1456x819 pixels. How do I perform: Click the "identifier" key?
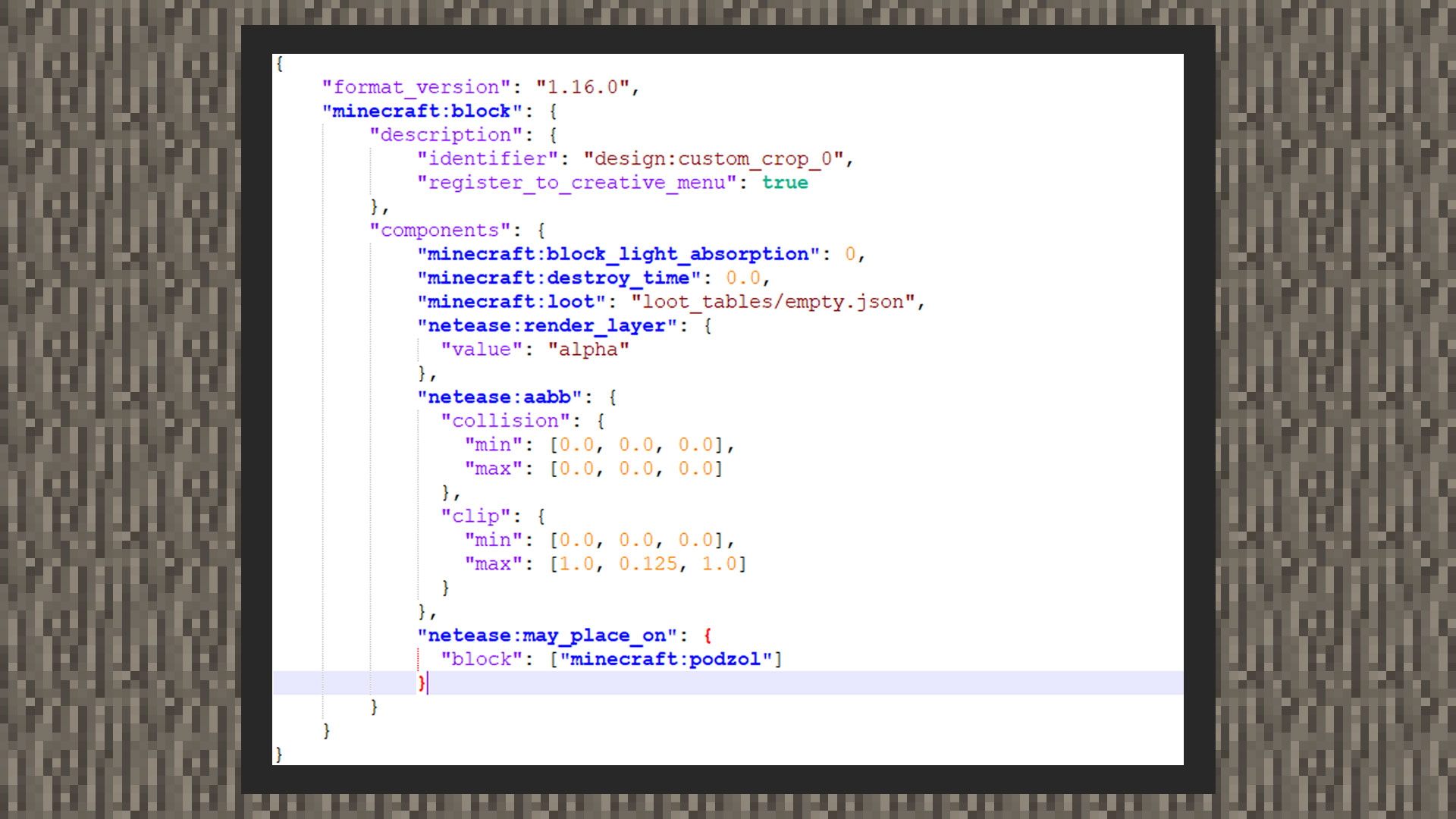coord(488,159)
